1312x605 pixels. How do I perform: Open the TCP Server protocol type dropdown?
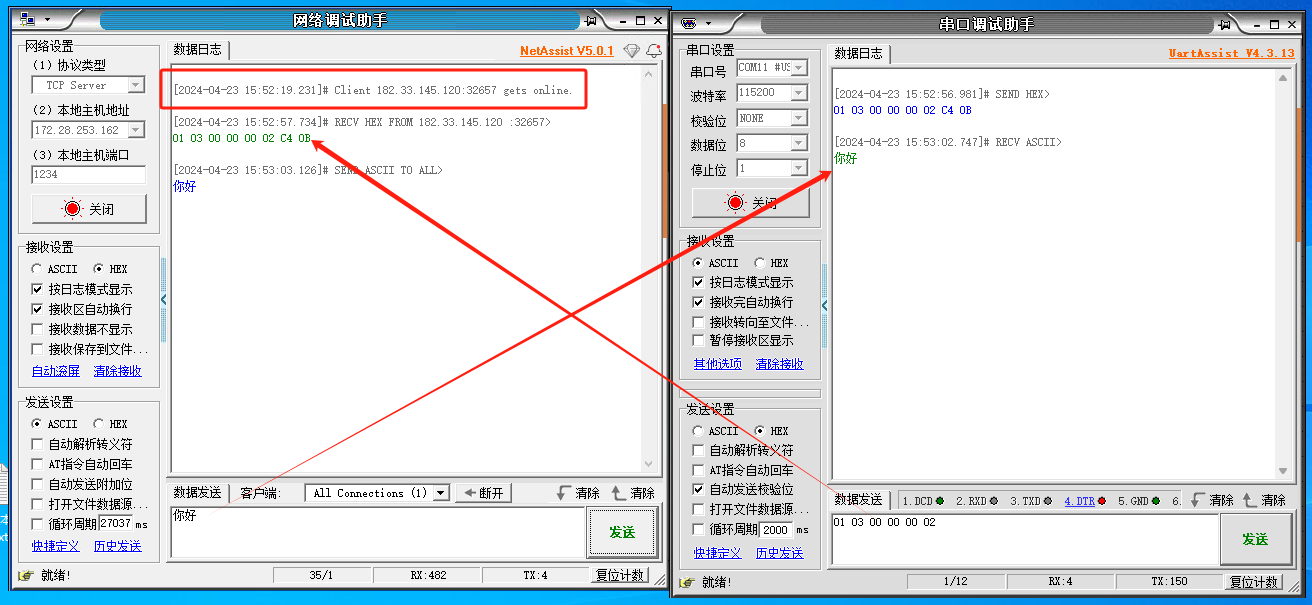136,85
